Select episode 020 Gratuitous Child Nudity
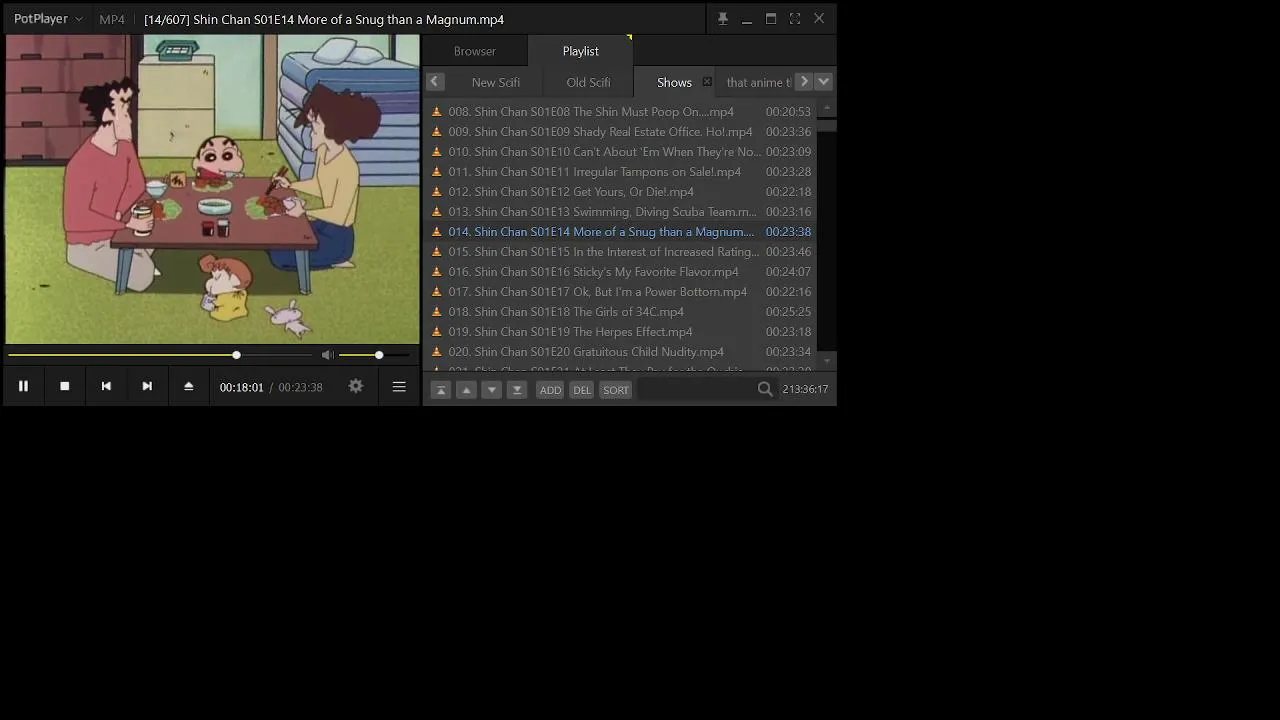 click(621, 352)
